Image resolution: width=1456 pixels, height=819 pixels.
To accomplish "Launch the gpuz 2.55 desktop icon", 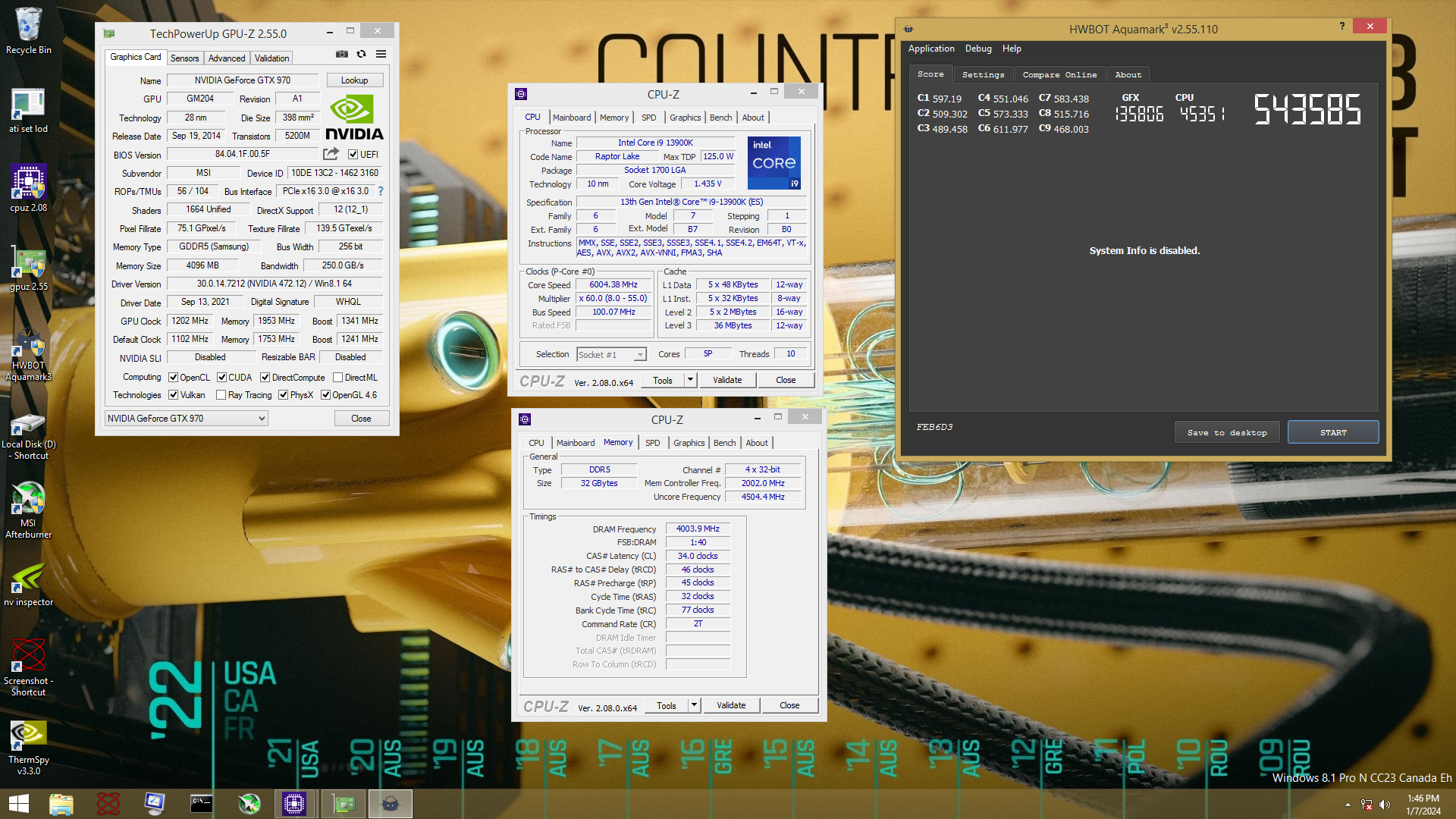I will click(x=28, y=268).
